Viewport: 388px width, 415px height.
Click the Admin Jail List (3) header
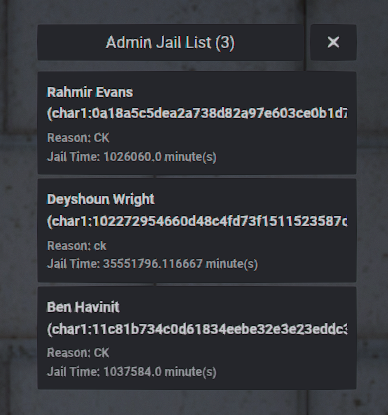click(170, 42)
